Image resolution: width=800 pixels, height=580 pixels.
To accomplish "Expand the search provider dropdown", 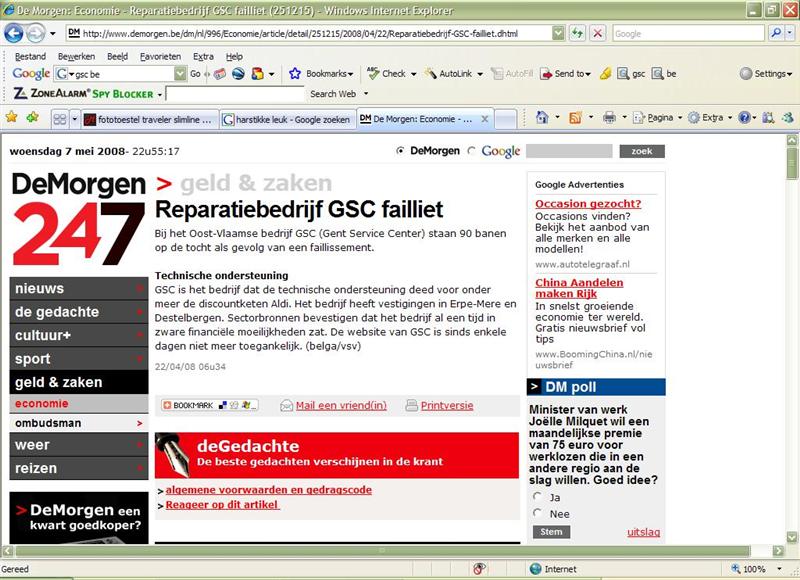I will click(790, 33).
